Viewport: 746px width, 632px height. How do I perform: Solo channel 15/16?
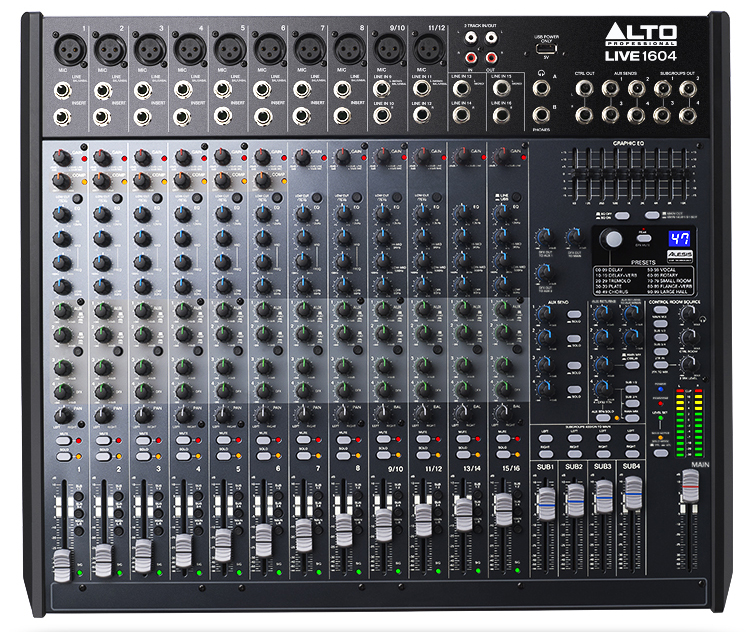click(503, 454)
